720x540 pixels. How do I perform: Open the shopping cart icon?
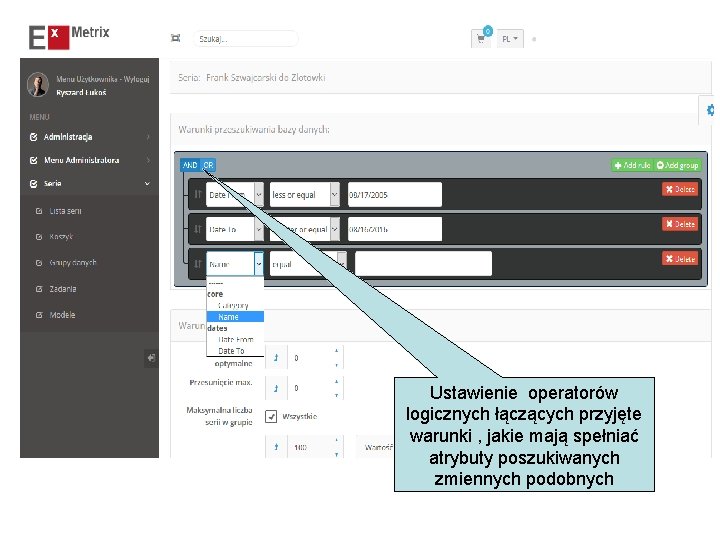481,39
